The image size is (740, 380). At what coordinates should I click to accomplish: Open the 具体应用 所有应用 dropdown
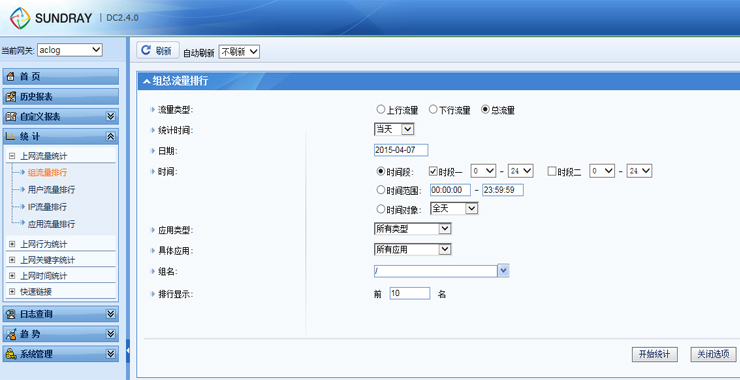click(412, 249)
